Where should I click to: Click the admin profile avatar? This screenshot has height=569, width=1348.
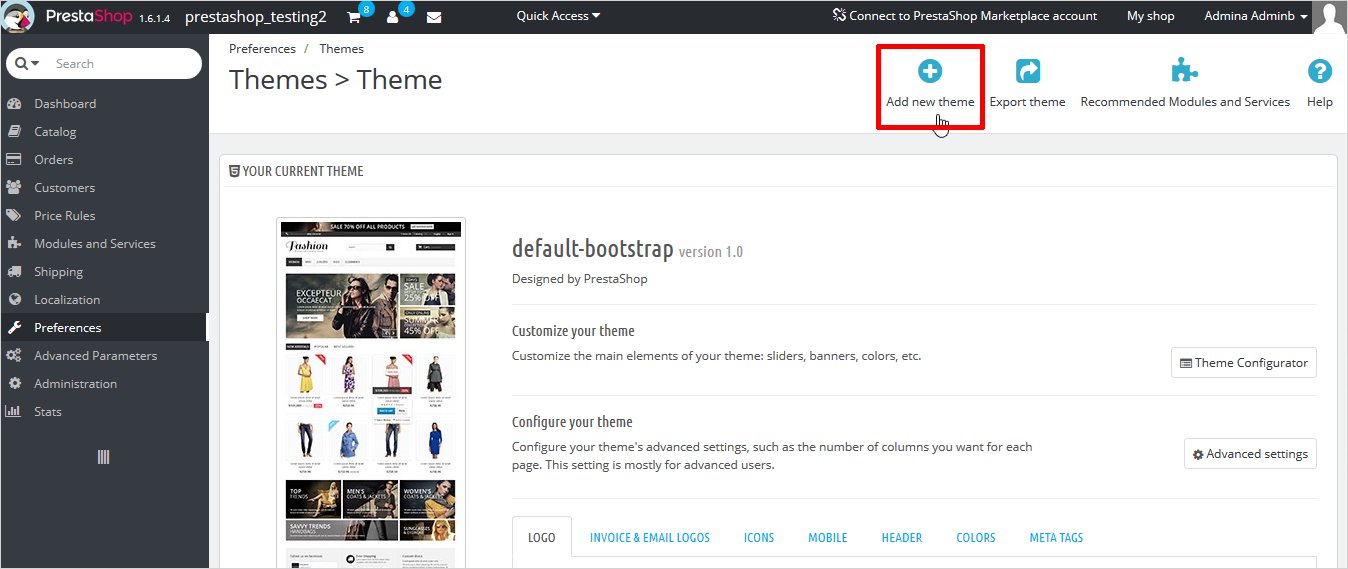(x=1330, y=17)
